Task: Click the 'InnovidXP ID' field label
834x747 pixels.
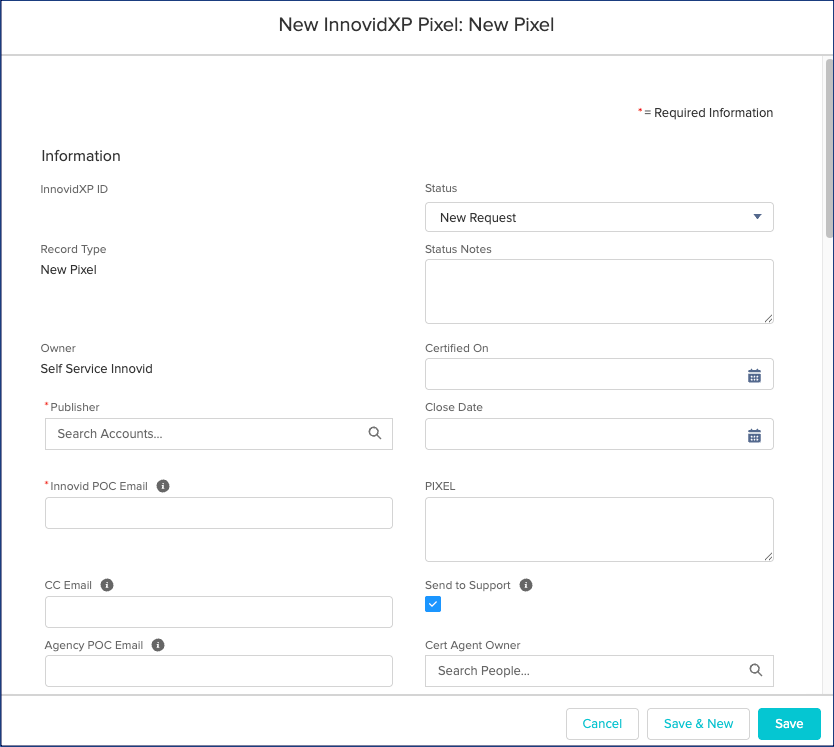Action: click(74, 189)
